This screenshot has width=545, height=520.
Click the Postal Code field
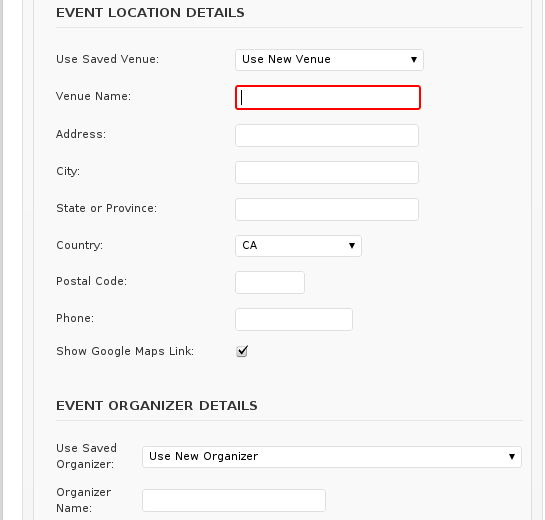(270, 282)
